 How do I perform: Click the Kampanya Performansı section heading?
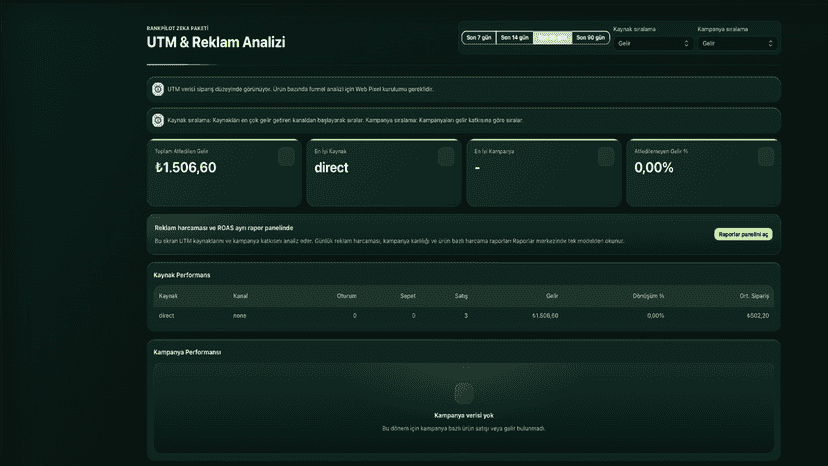(187, 352)
